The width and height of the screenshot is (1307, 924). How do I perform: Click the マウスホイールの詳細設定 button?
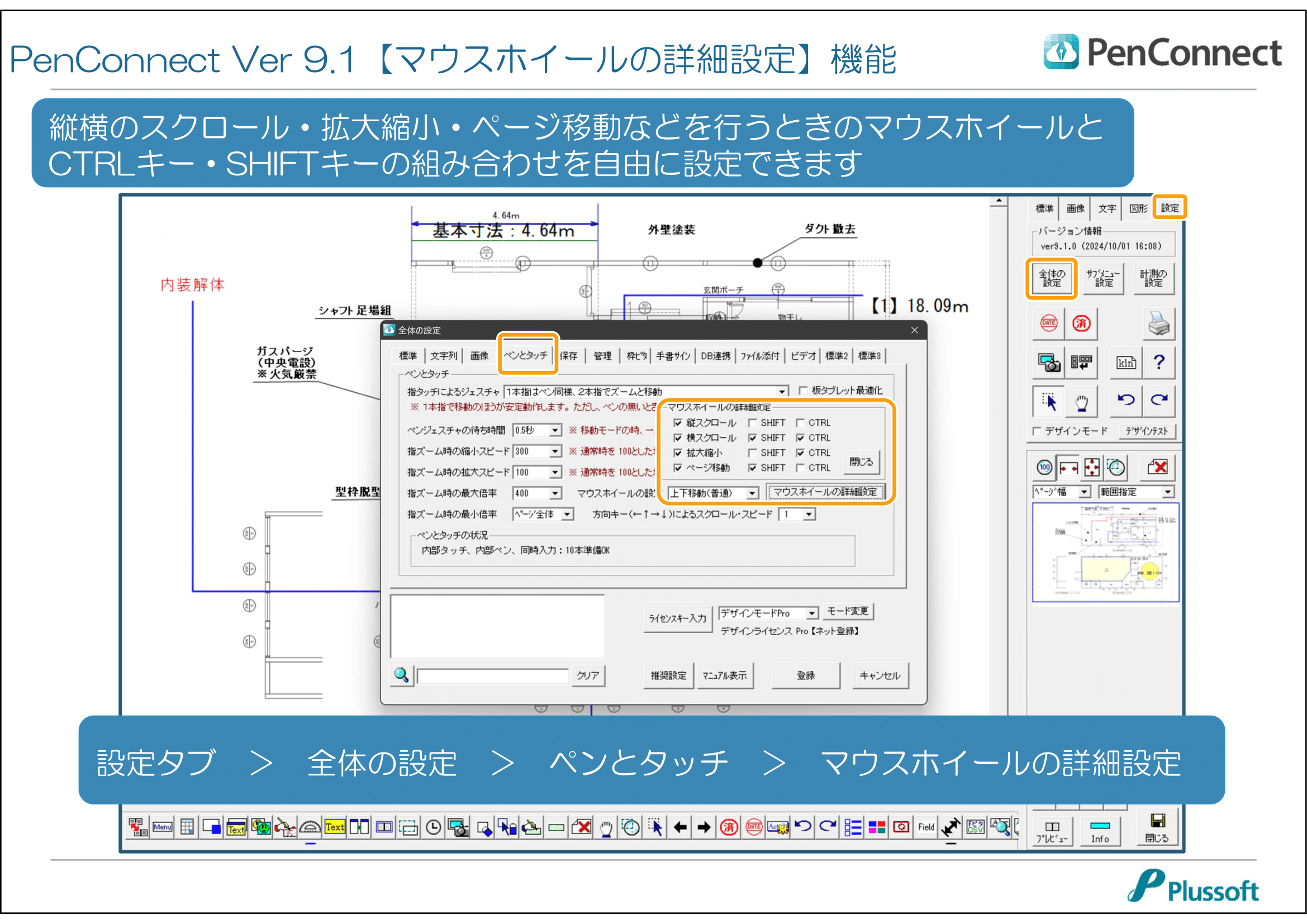click(x=825, y=492)
